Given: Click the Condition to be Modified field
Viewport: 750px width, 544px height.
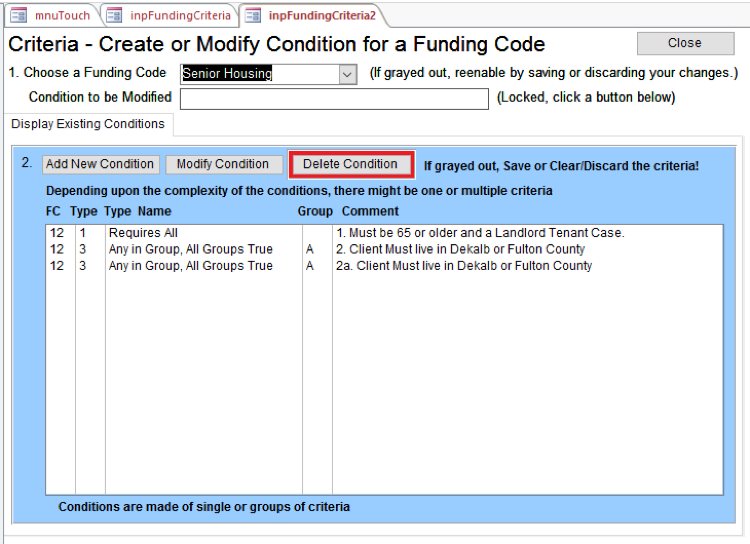Looking at the screenshot, I should pyautogui.click(x=334, y=98).
